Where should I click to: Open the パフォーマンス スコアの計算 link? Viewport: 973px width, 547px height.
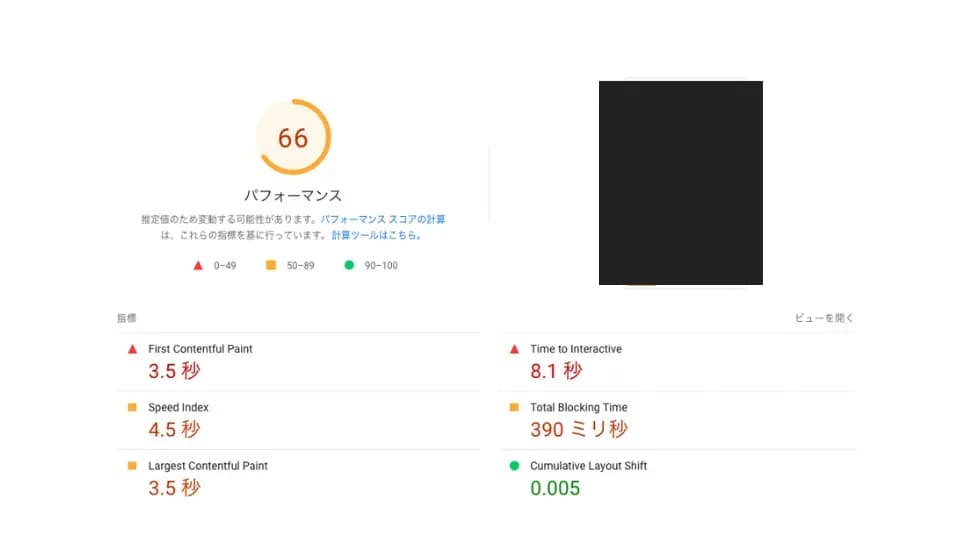coord(383,219)
